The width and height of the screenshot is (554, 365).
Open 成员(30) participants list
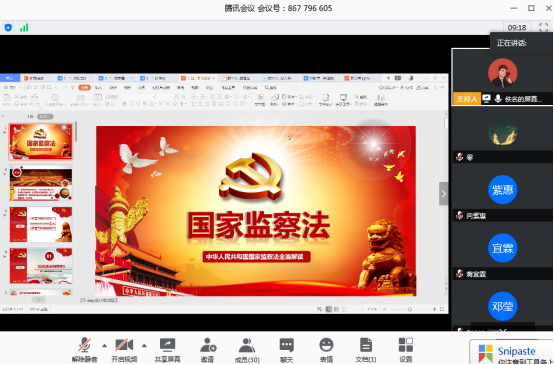tap(247, 349)
